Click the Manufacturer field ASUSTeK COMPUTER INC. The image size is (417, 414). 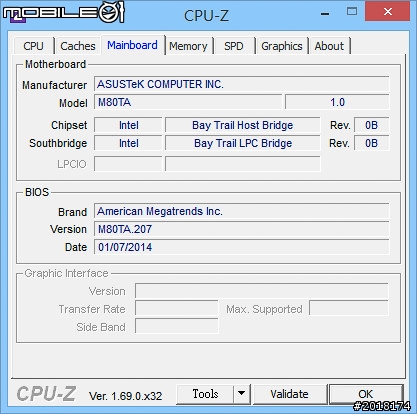[x=241, y=84]
